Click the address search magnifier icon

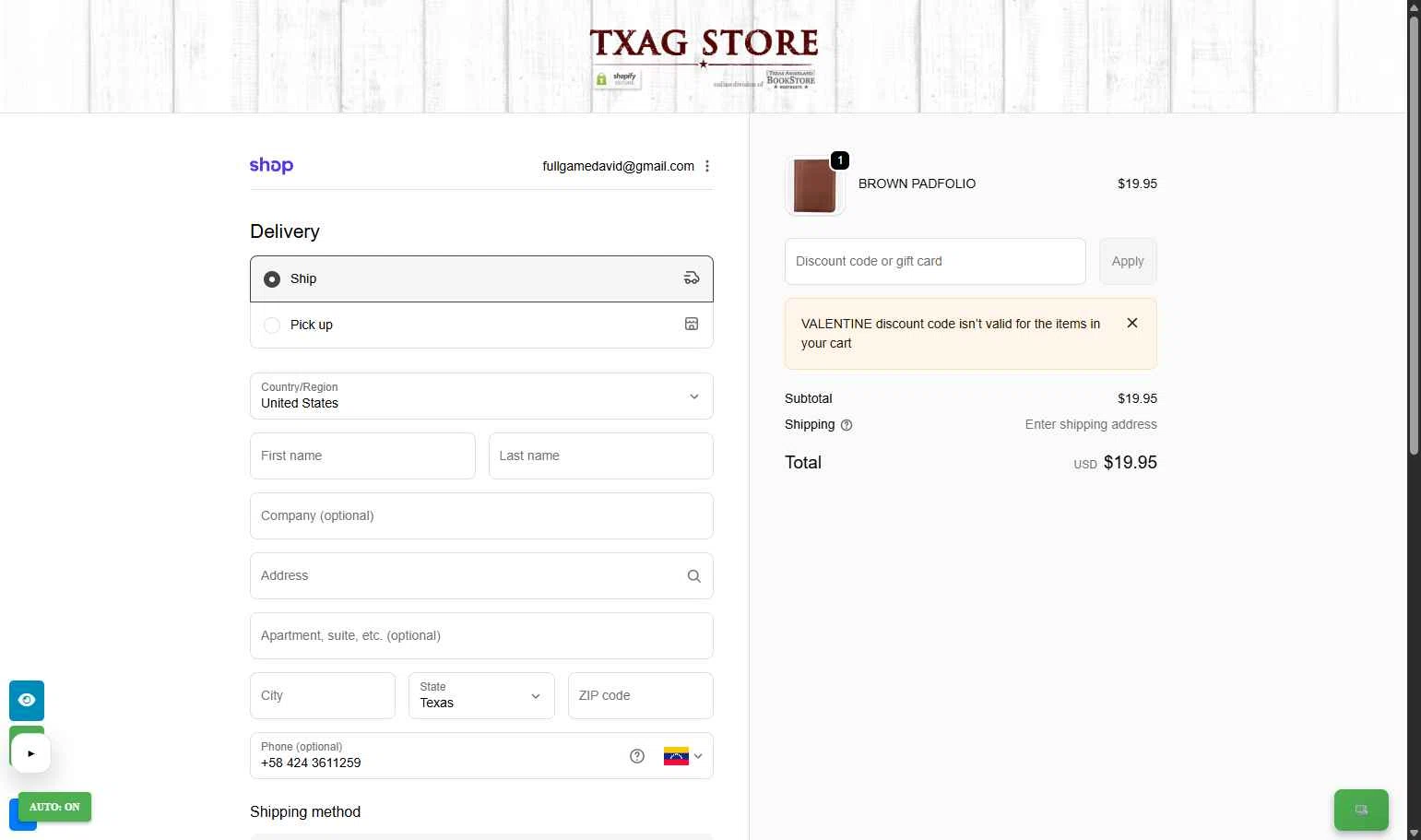point(694,576)
